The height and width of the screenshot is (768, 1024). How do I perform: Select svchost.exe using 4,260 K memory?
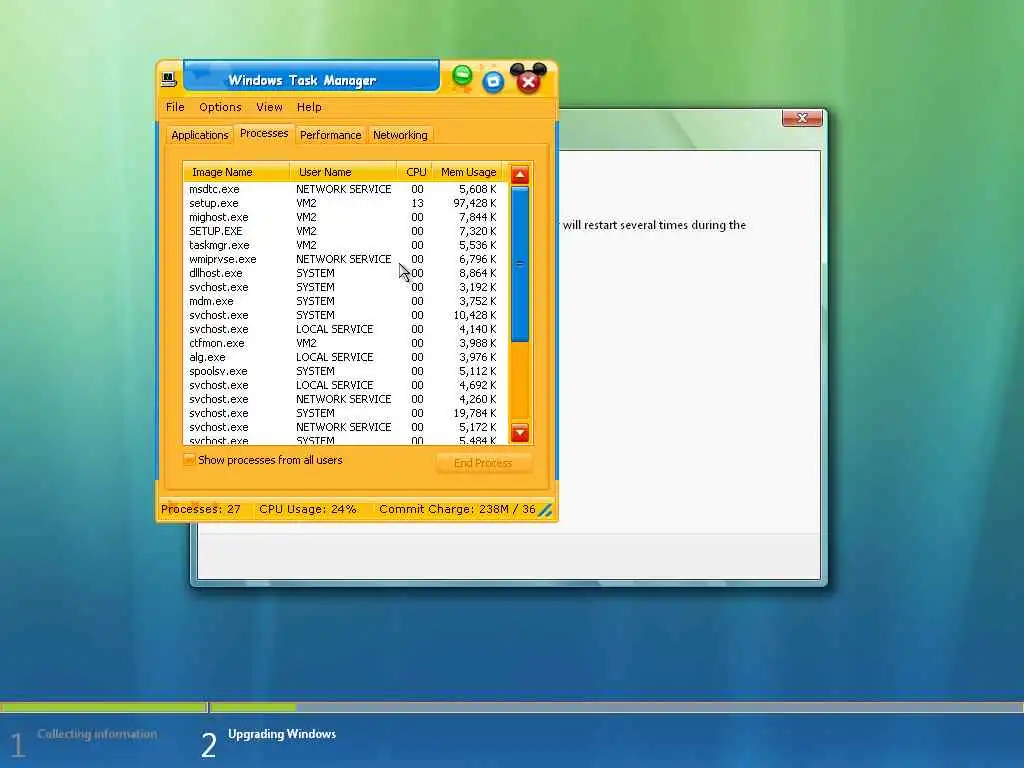tap(345, 399)
